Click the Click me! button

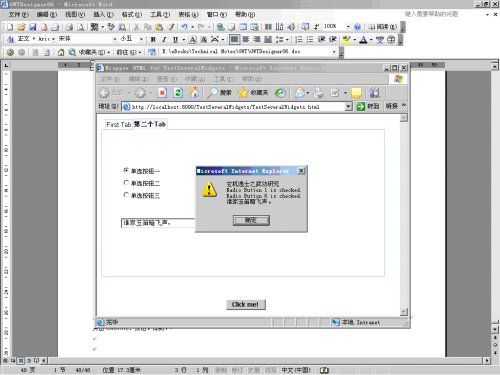pyautogui.click(x=246, y=304)
